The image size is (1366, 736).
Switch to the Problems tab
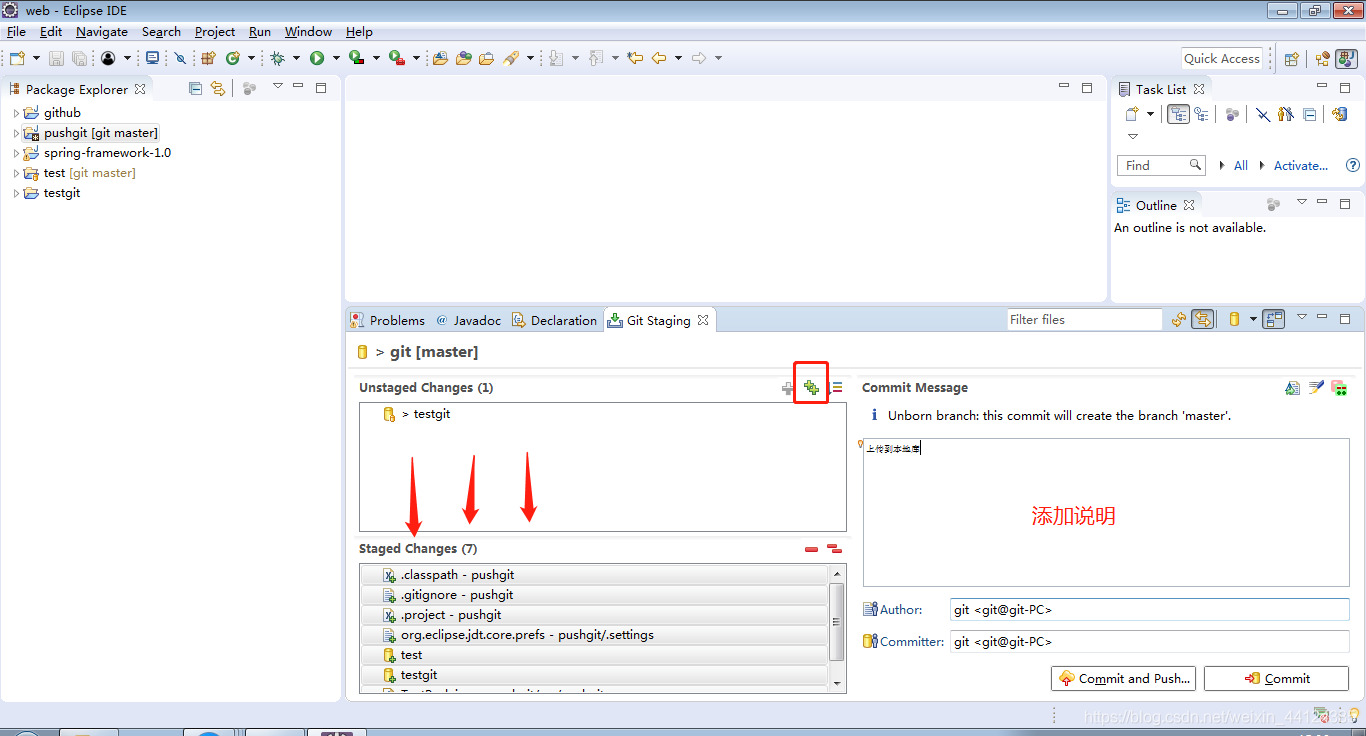pos(388,320)
